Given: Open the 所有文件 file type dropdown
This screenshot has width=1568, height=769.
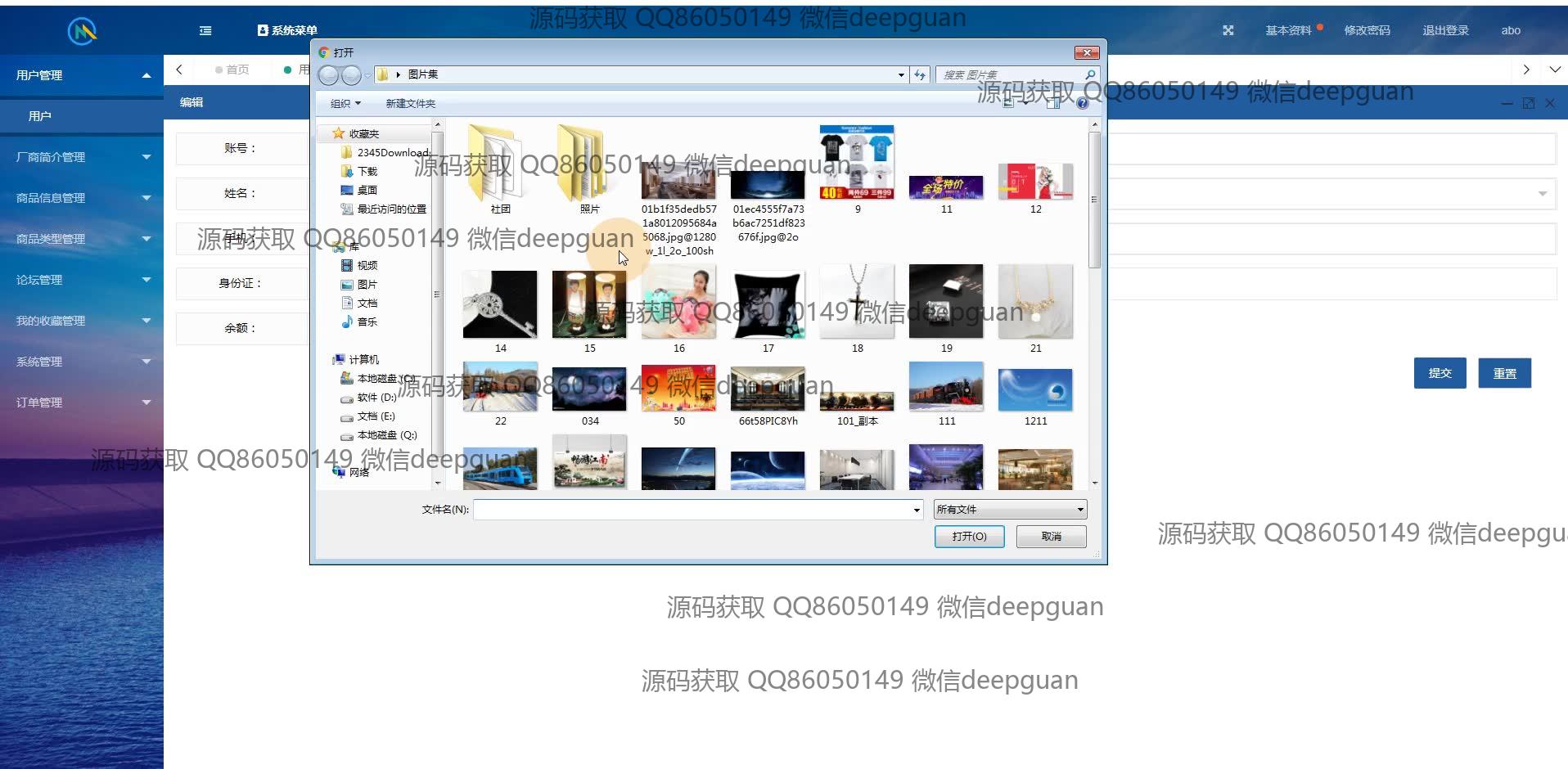Looking at the screenshot, I should pos(1011,510).
